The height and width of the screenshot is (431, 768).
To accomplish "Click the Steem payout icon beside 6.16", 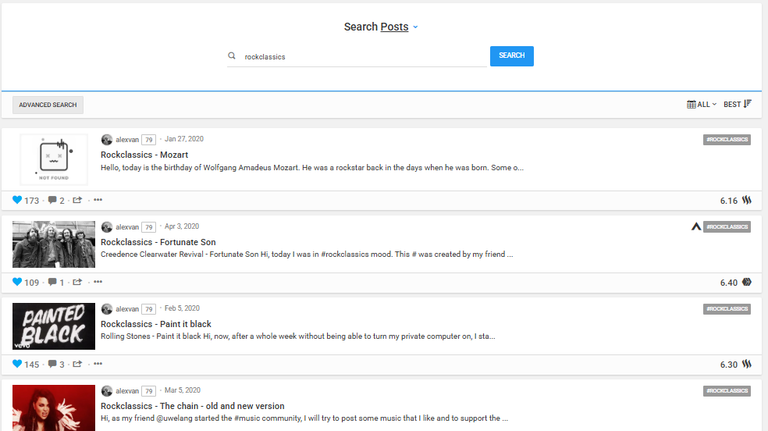I will coord(746,200).
